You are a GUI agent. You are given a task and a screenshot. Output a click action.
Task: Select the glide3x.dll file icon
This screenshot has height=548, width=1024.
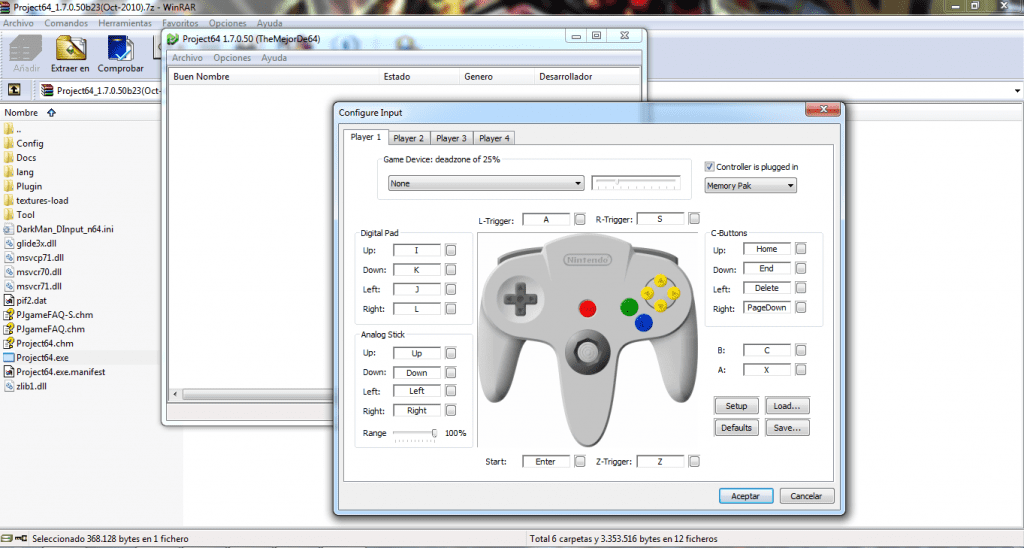8,244
